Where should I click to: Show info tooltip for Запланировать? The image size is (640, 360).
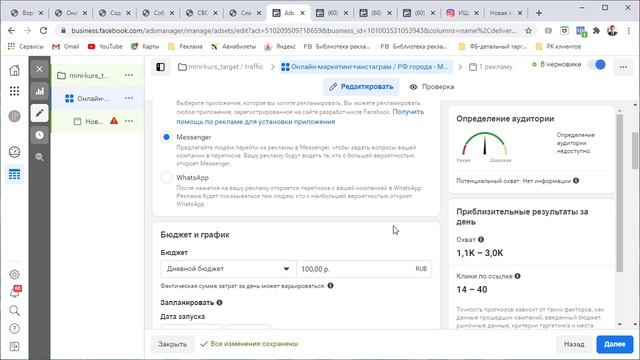219,302
